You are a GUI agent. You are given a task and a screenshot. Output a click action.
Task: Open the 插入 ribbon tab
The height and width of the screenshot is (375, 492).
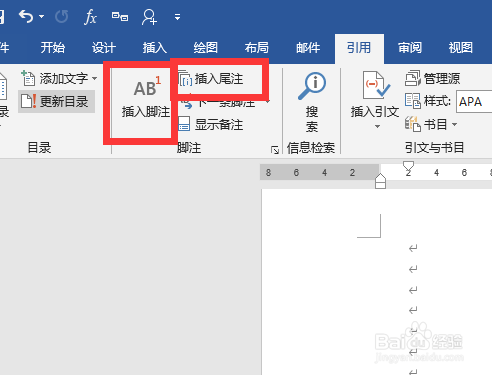pyautogui.click(x=155, y=48)
